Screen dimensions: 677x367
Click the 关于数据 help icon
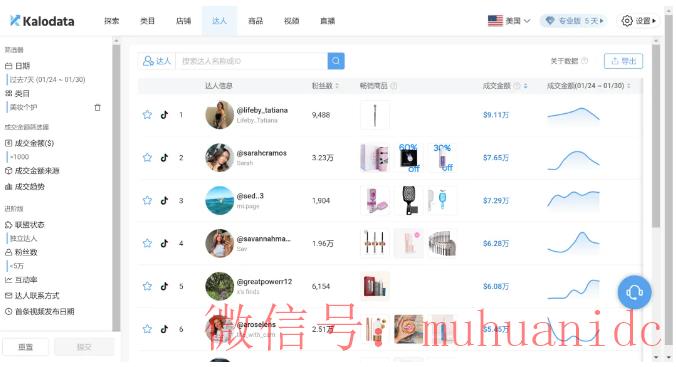(585, 61)
